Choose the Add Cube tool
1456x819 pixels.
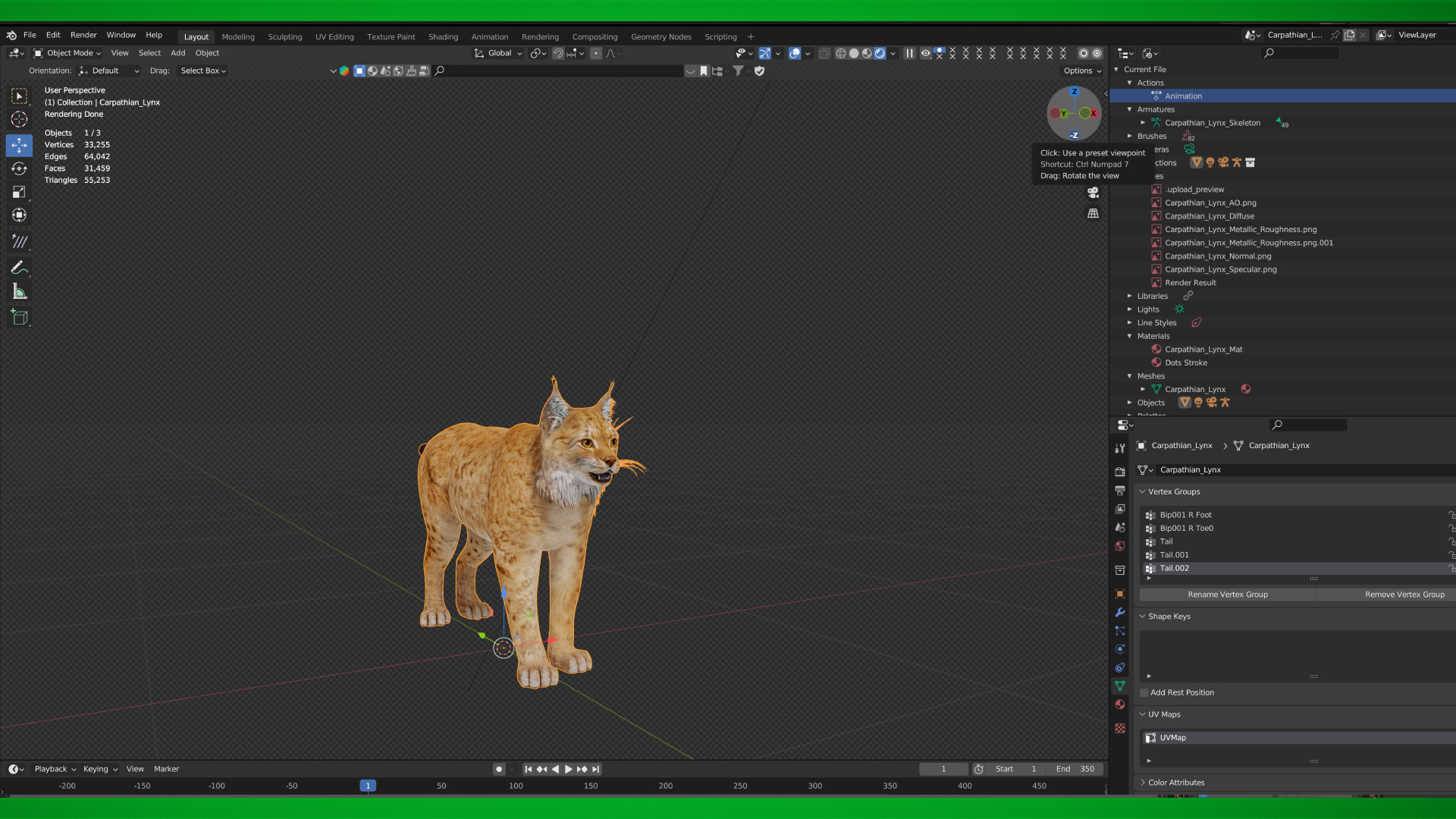click(19, 317)
